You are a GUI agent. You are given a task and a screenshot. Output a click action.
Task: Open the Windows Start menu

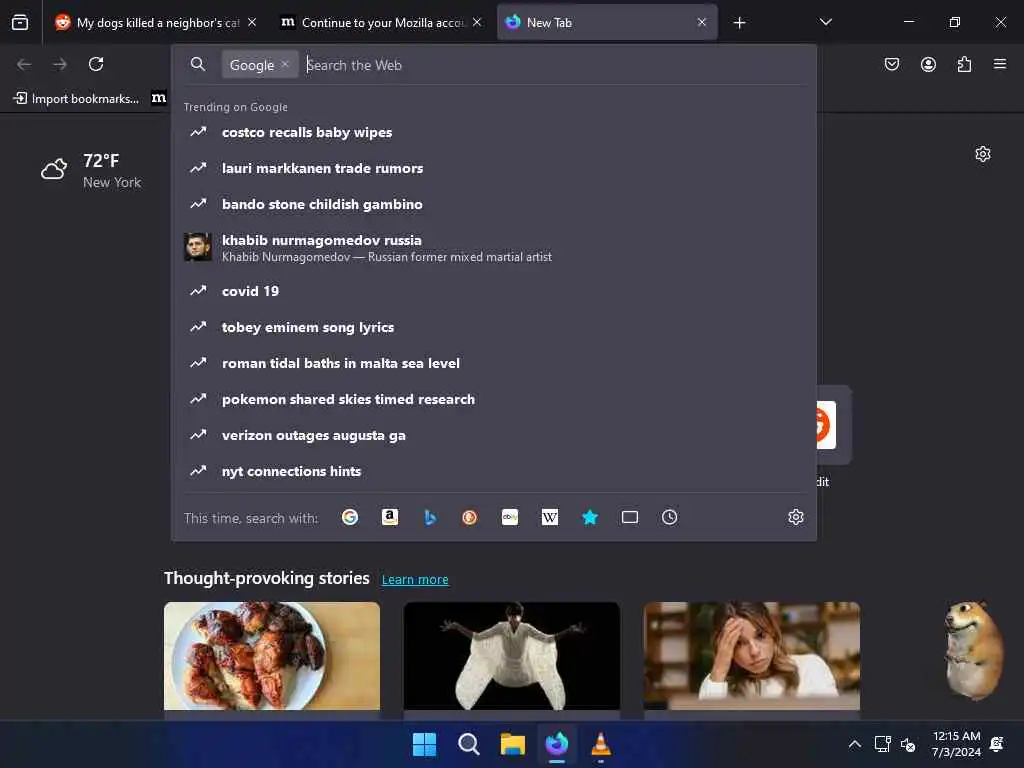point(424,744)
